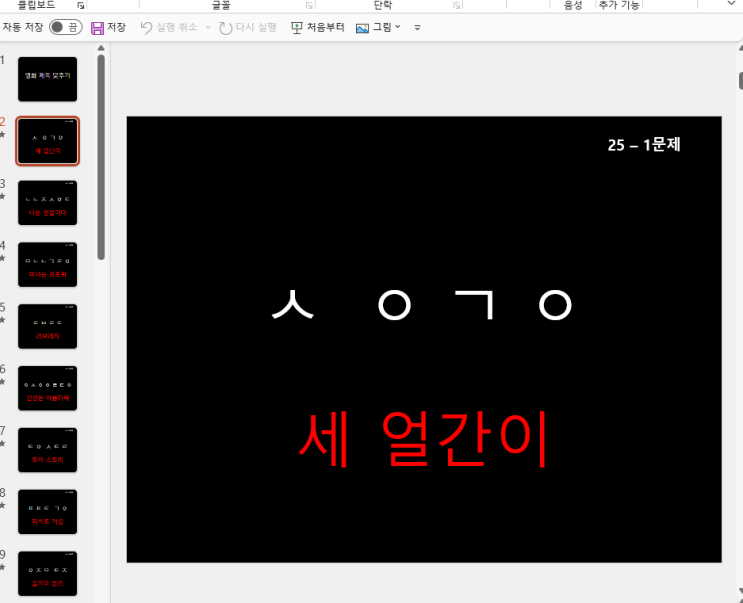
Task: Open Customize Quick Access Toolbar dropdown
Action: click(x=417, y=28)
